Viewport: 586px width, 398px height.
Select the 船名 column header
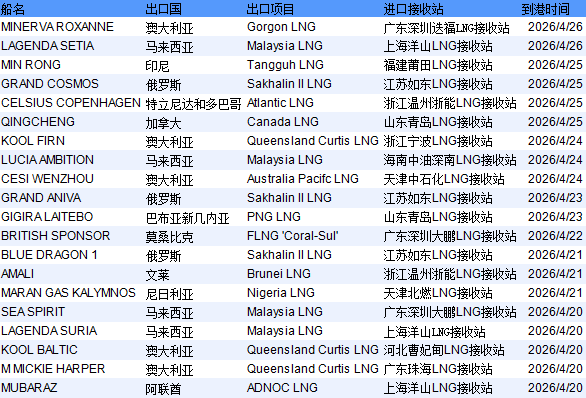(13, 9)
